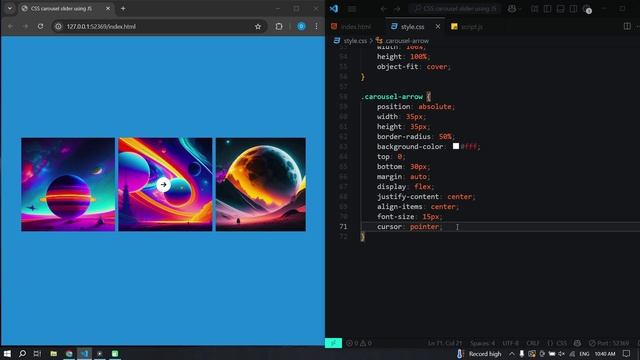Click Live Server Port: 52369 status item
This screenshot has height=360, width=640.
click(609, 343)
